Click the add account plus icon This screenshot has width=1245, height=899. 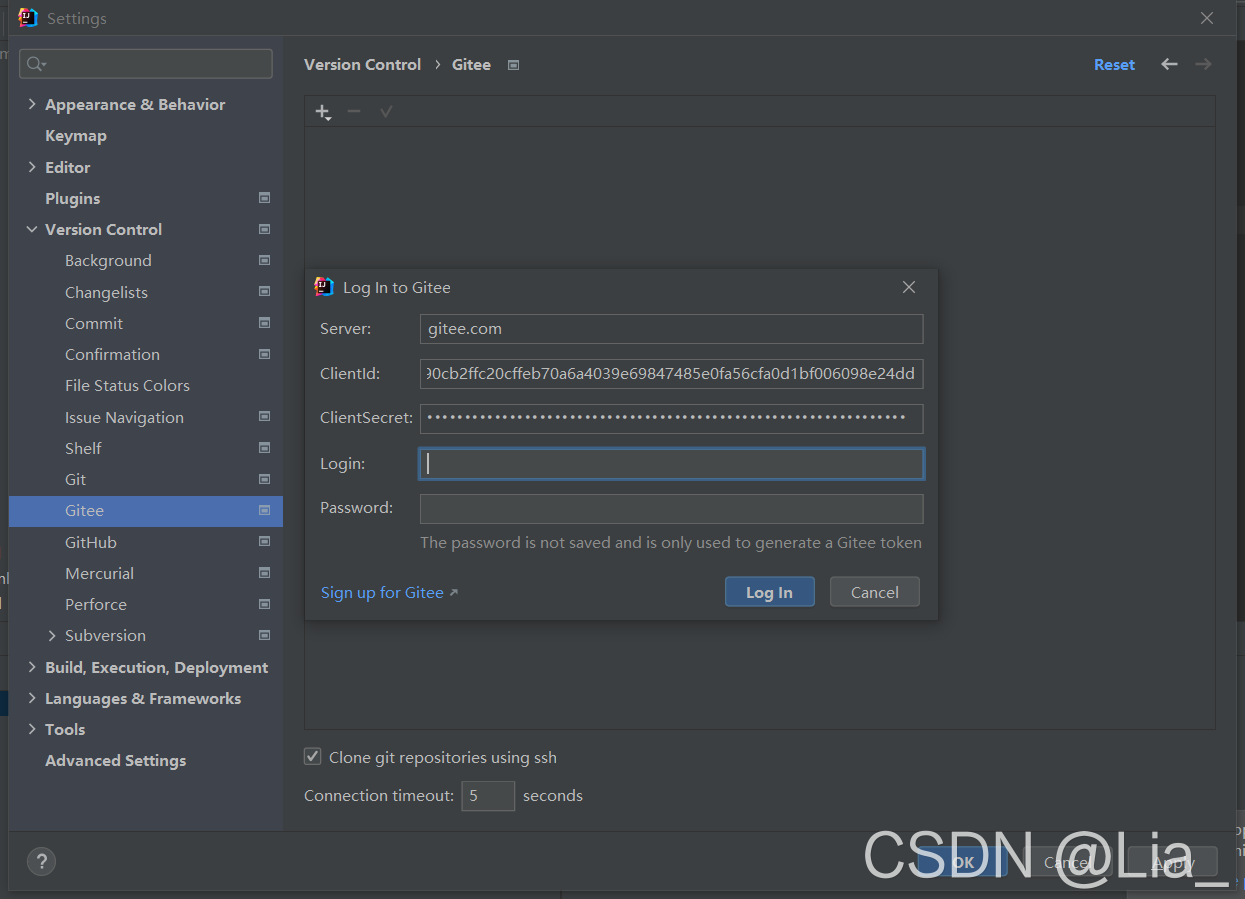click(x=323, y=111)
